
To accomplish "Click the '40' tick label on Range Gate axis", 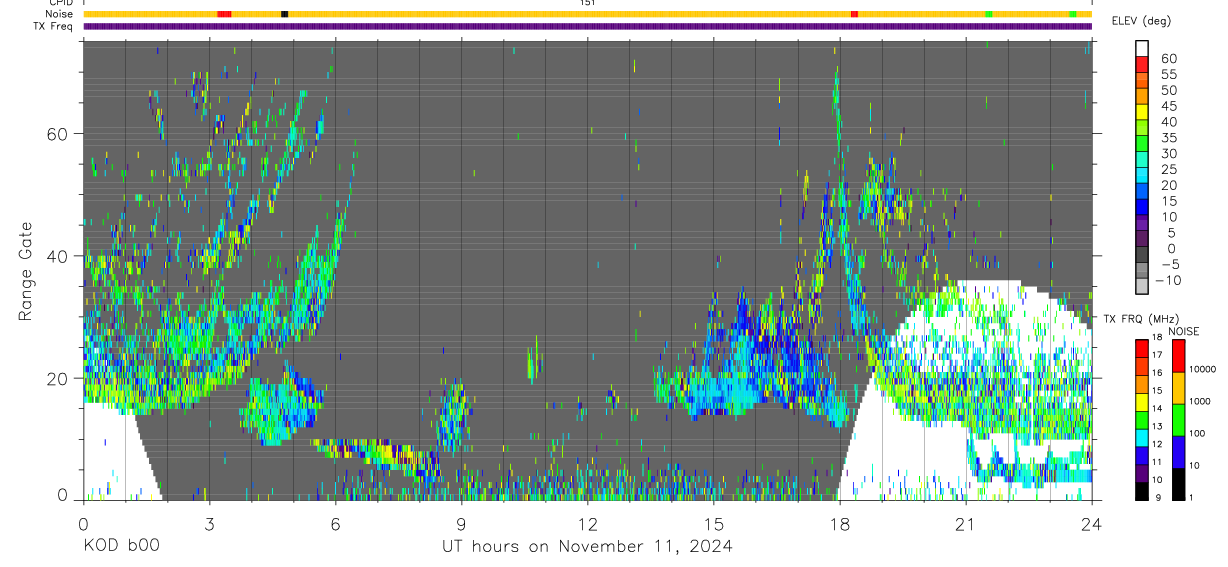I will click(57, 256).
